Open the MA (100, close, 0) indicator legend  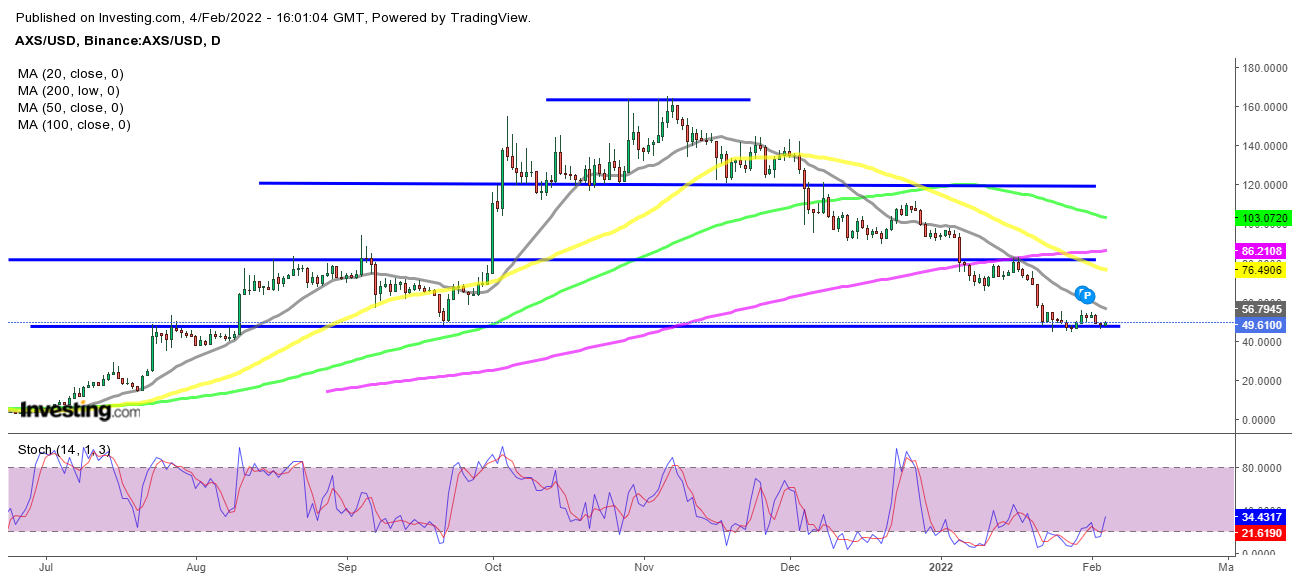[x=74, y=125]
